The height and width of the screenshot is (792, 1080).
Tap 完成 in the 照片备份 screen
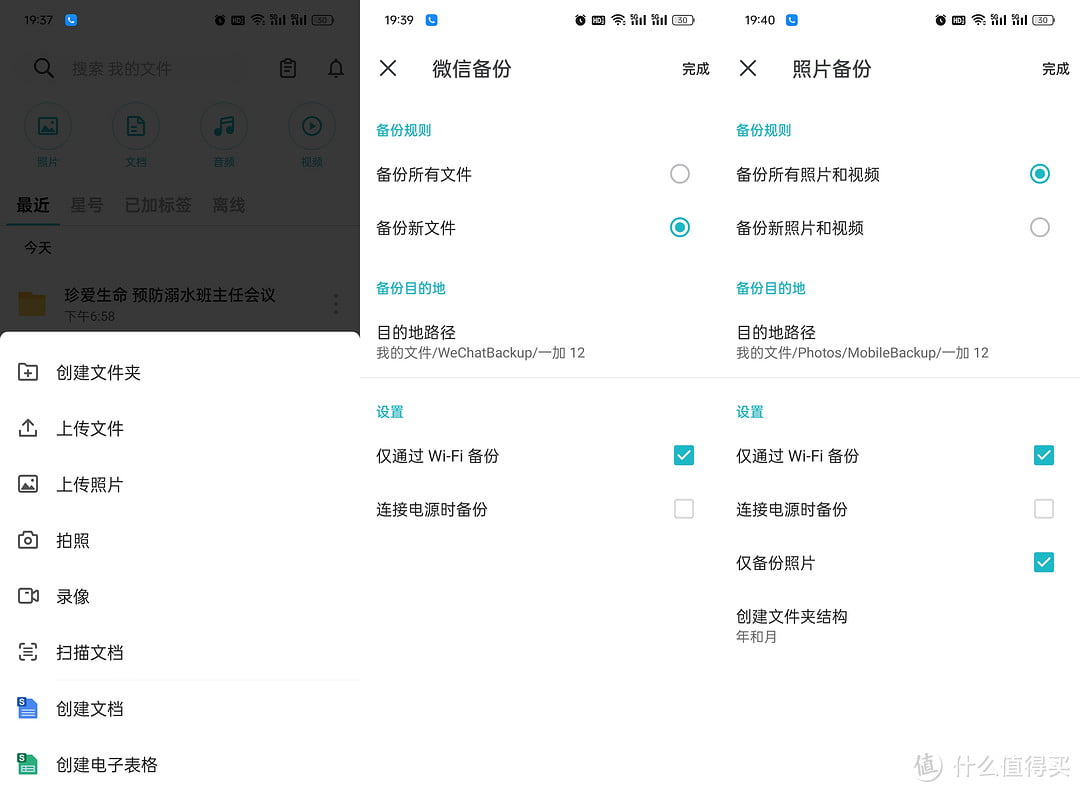click(1054, 68)
